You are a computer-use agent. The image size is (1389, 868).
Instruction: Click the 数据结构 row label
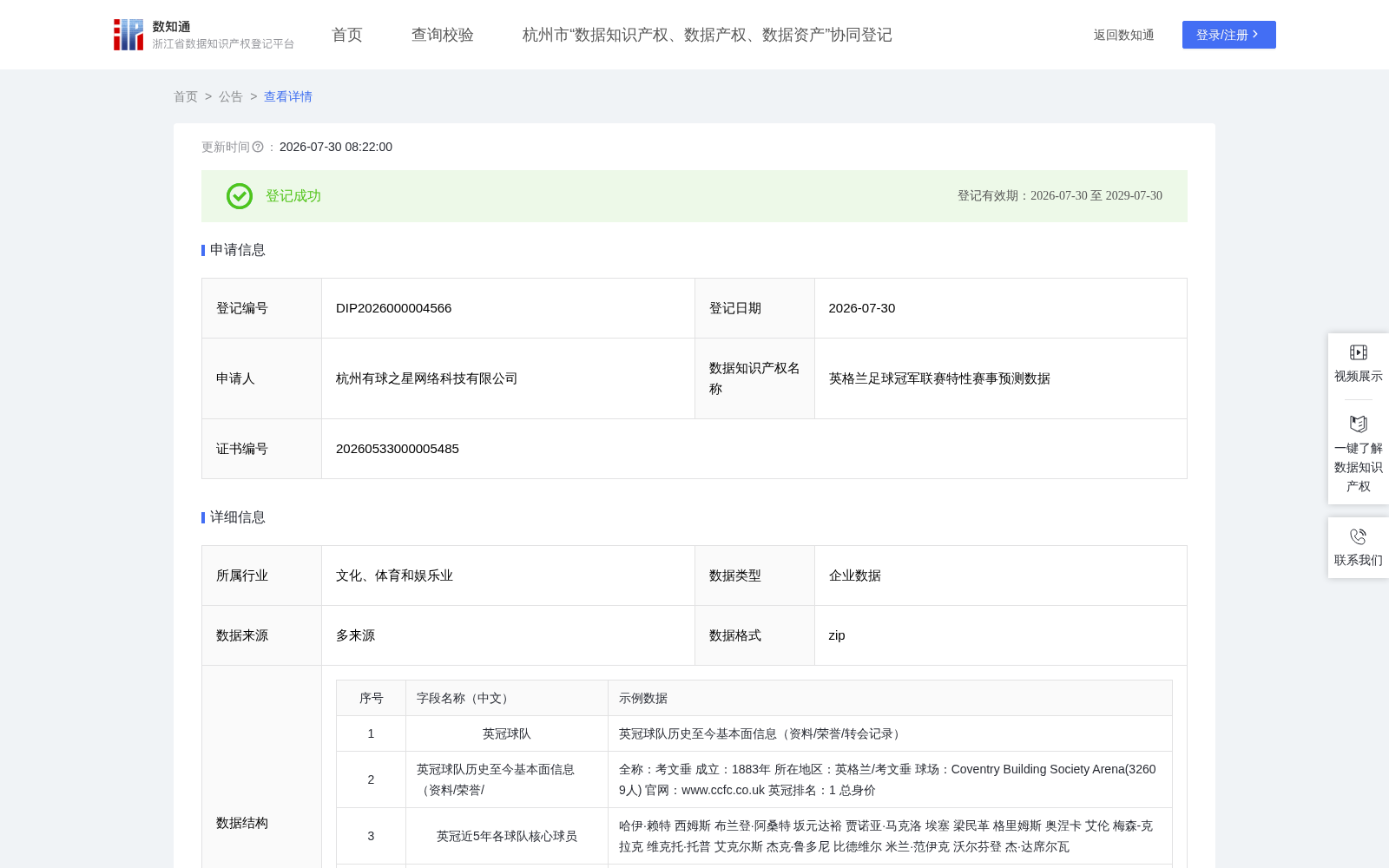click(242, 823)
